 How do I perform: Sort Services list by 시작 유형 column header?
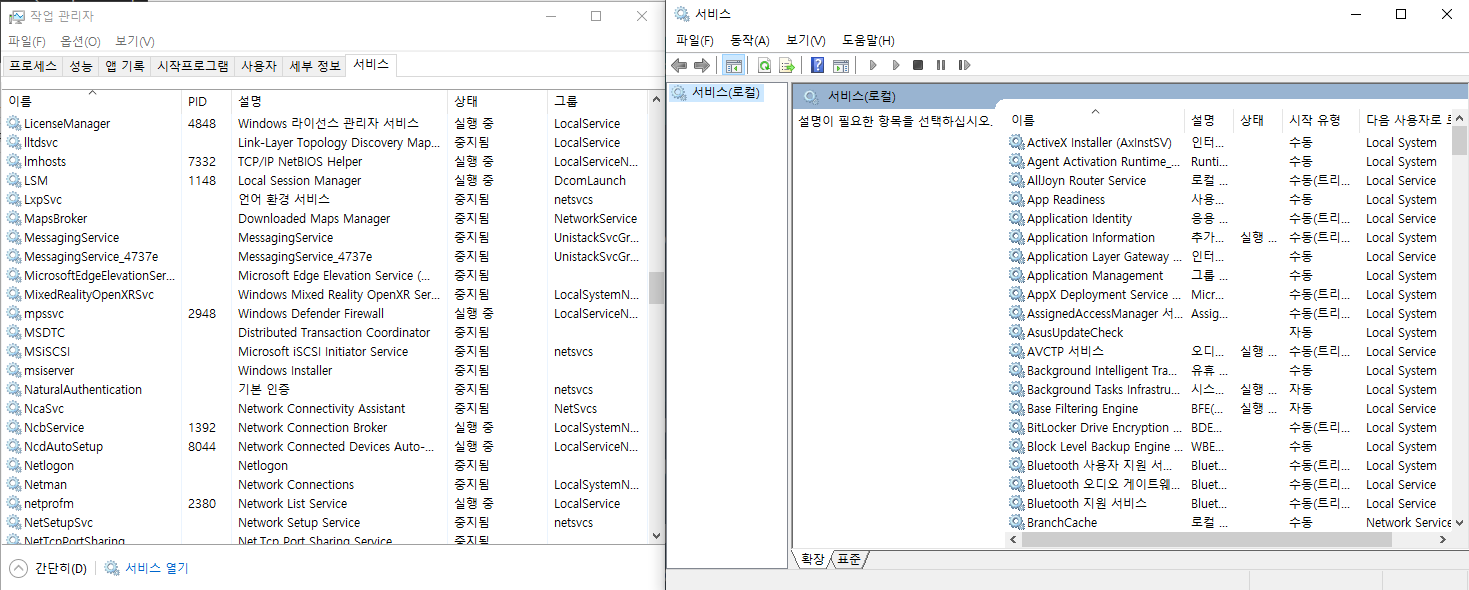tap(1320, 120)
